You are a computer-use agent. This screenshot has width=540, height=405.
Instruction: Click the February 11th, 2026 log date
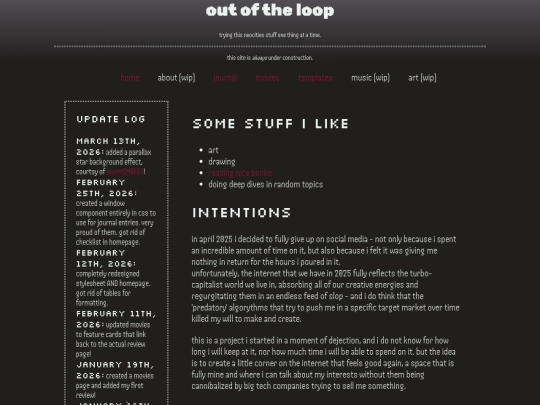[116, 319]
